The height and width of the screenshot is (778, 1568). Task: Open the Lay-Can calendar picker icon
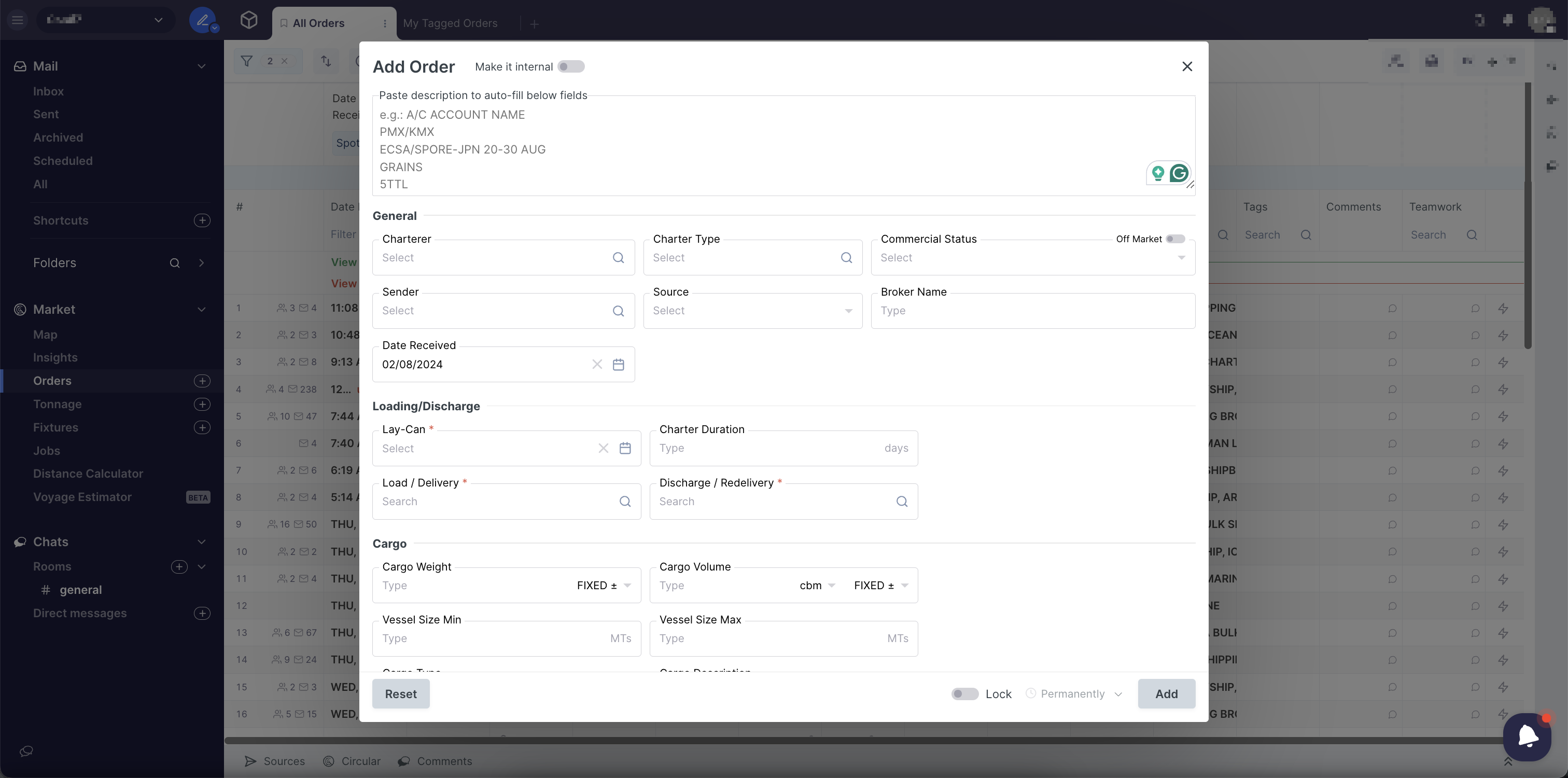(x=624, y=449)
